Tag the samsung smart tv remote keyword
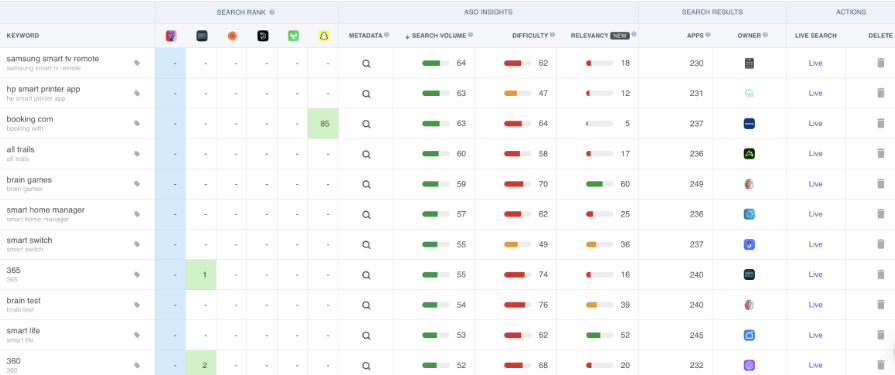 (x=137, y=63)
